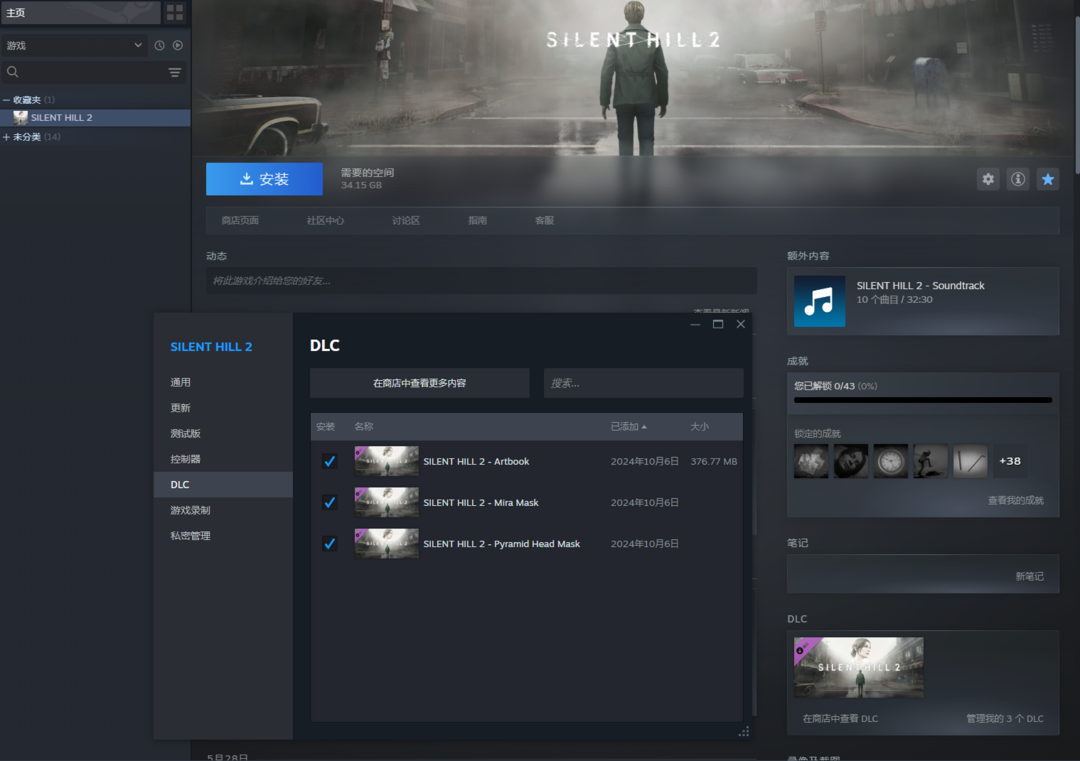The height and width of the screenshot is (761, 1080).
Task: Collapse the 收藏夹 category
Action: [x=6, y=100]
